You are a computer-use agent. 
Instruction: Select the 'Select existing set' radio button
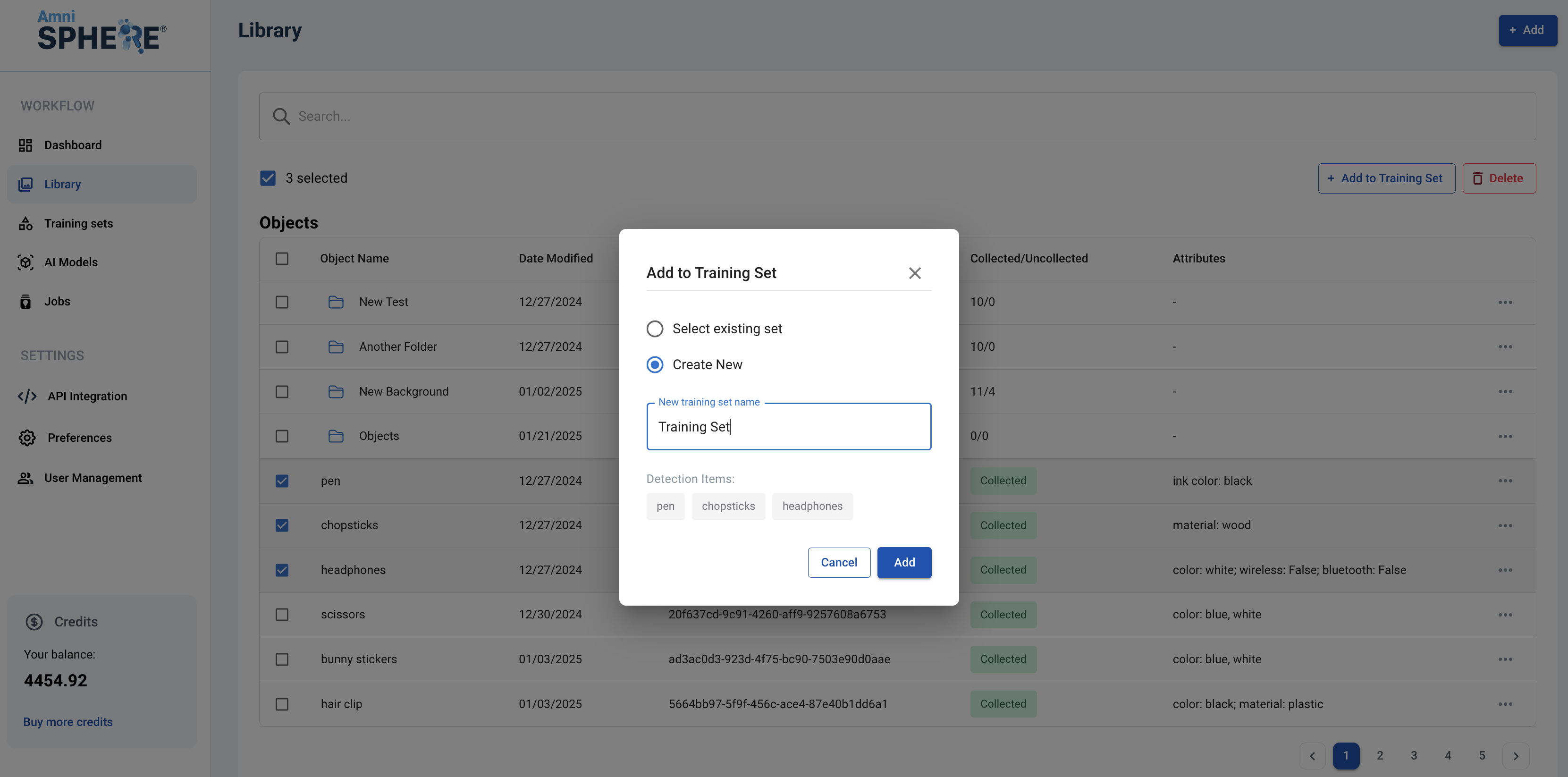tap(654, 329)
